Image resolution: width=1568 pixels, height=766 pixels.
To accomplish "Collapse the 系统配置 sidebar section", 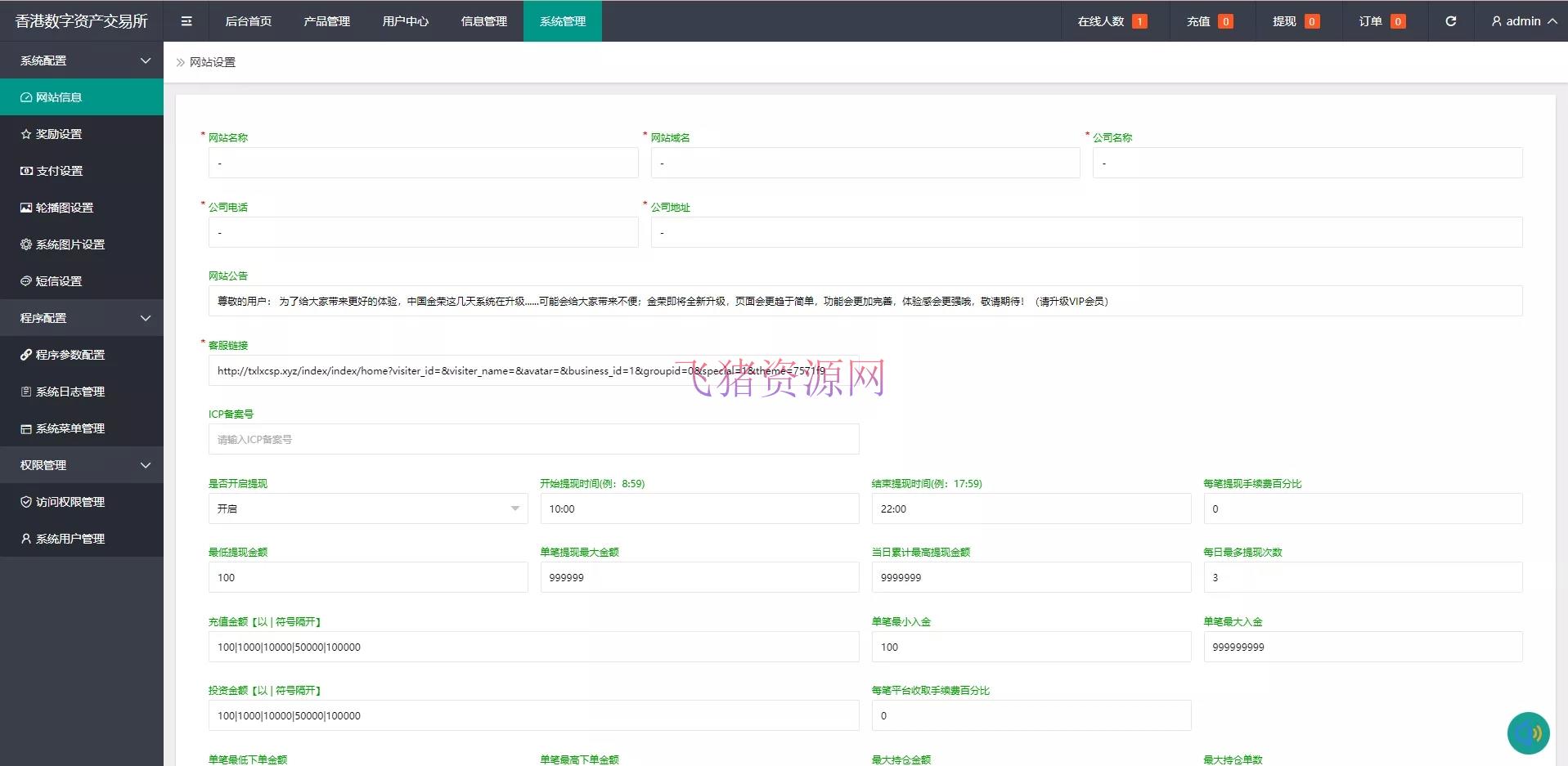I will point(82,60).
